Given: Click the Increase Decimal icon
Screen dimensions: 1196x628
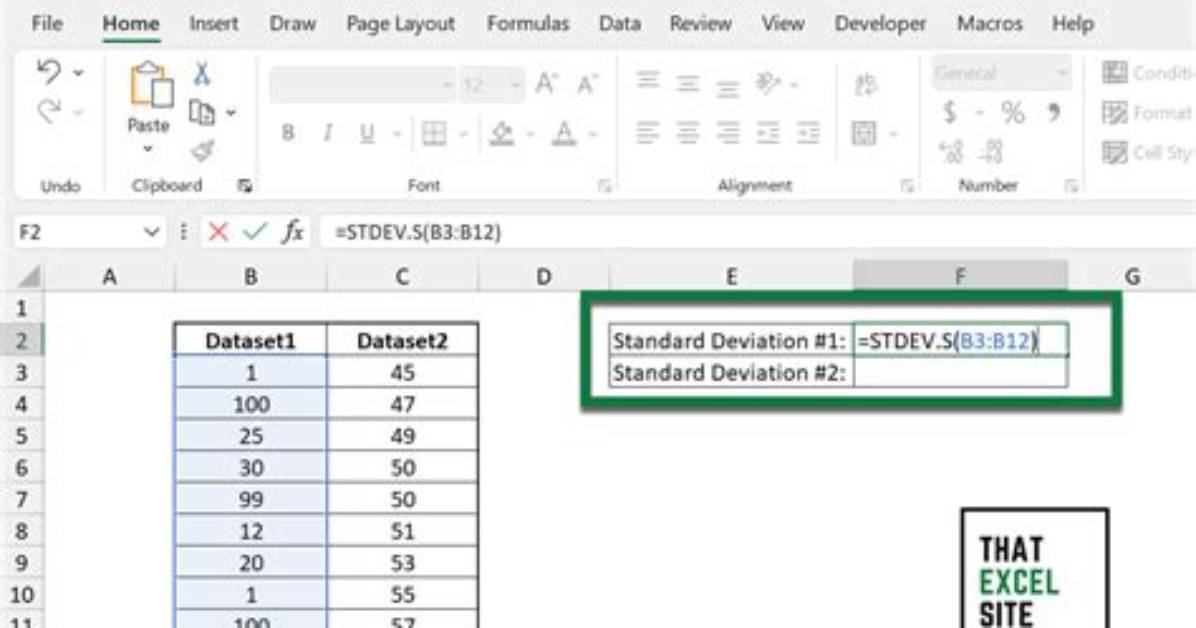Looking at the screenshot, I should click(951, 151).
